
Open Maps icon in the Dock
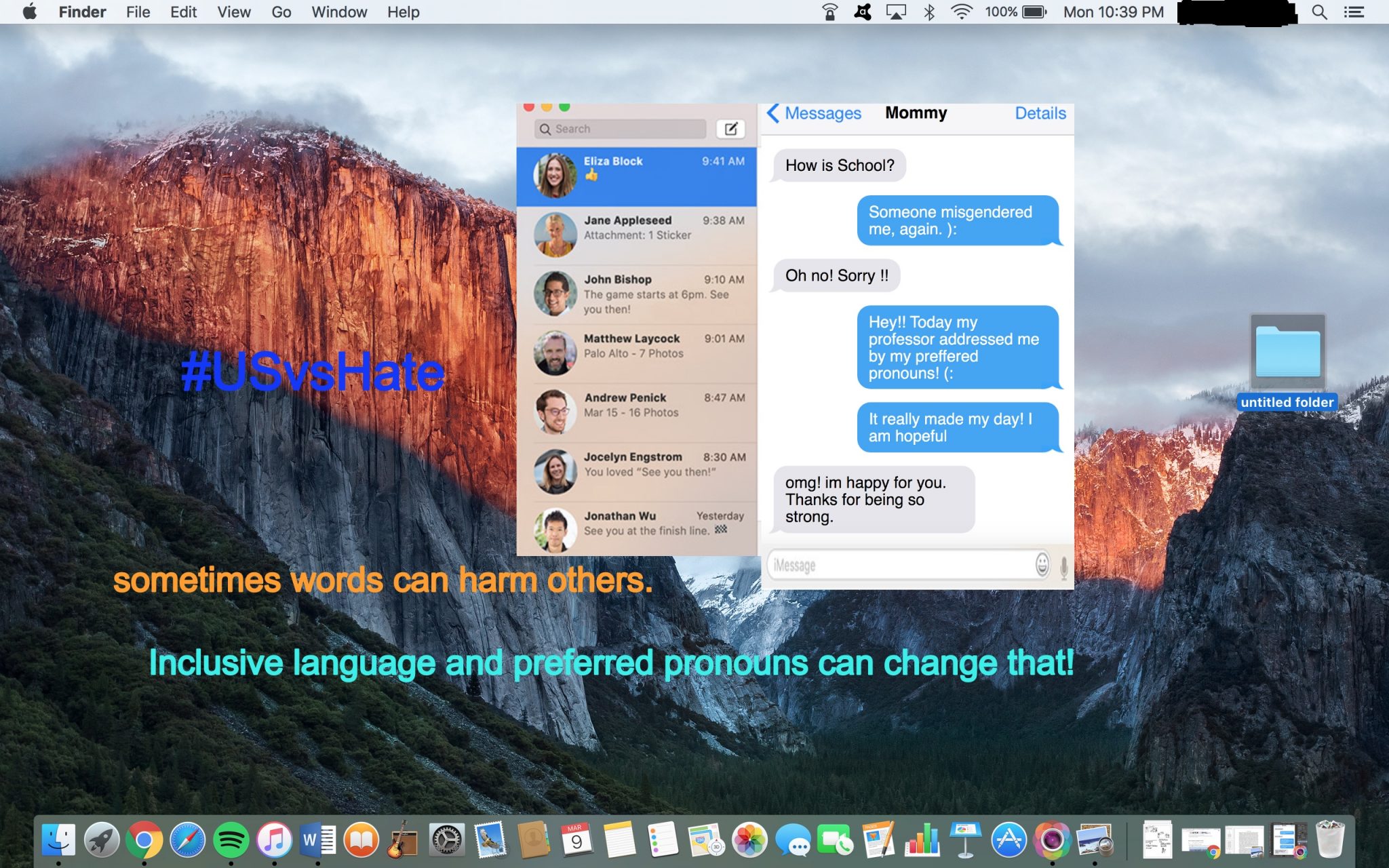coord(706,840)
